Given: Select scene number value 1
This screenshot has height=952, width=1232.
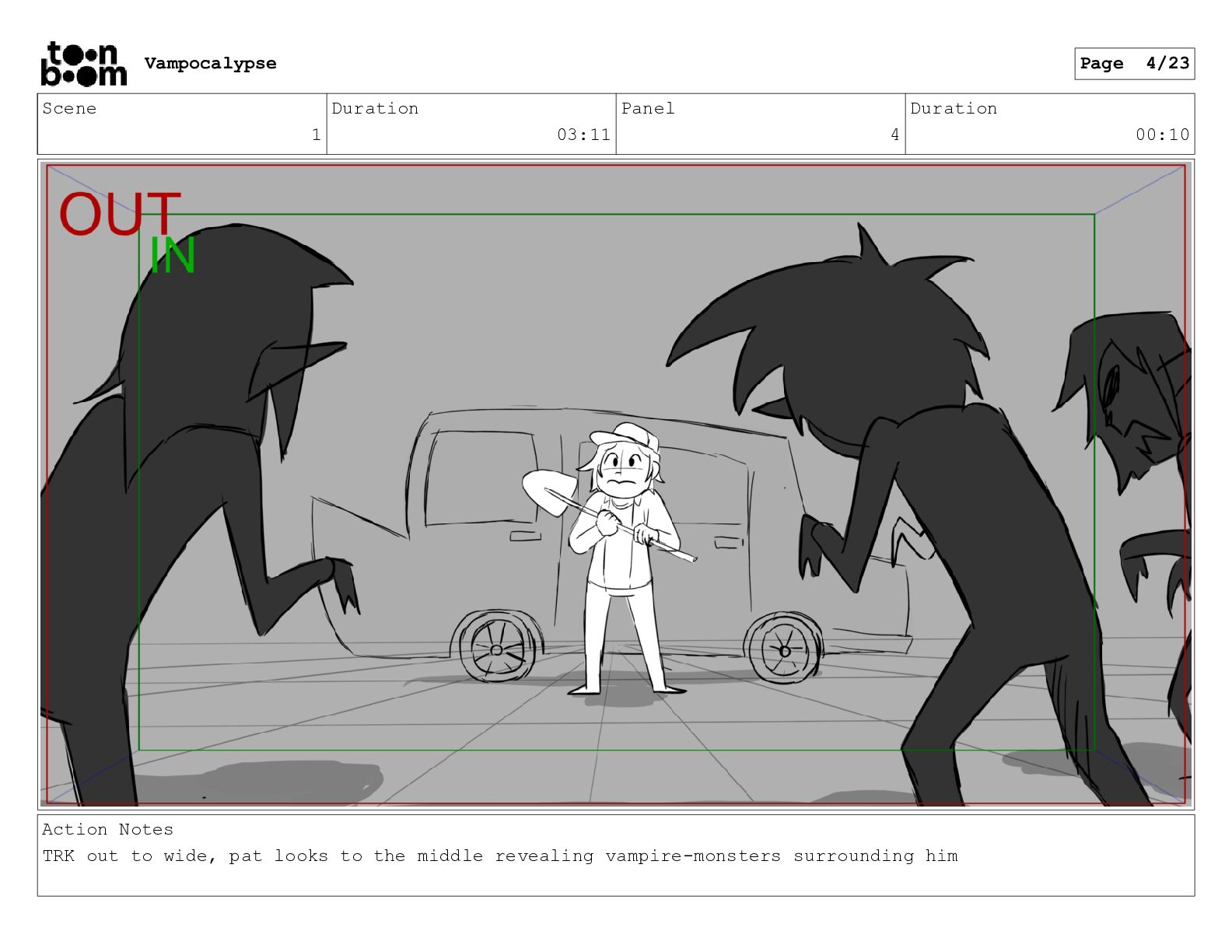Looking at the screenshot, I should pos(316,135).
